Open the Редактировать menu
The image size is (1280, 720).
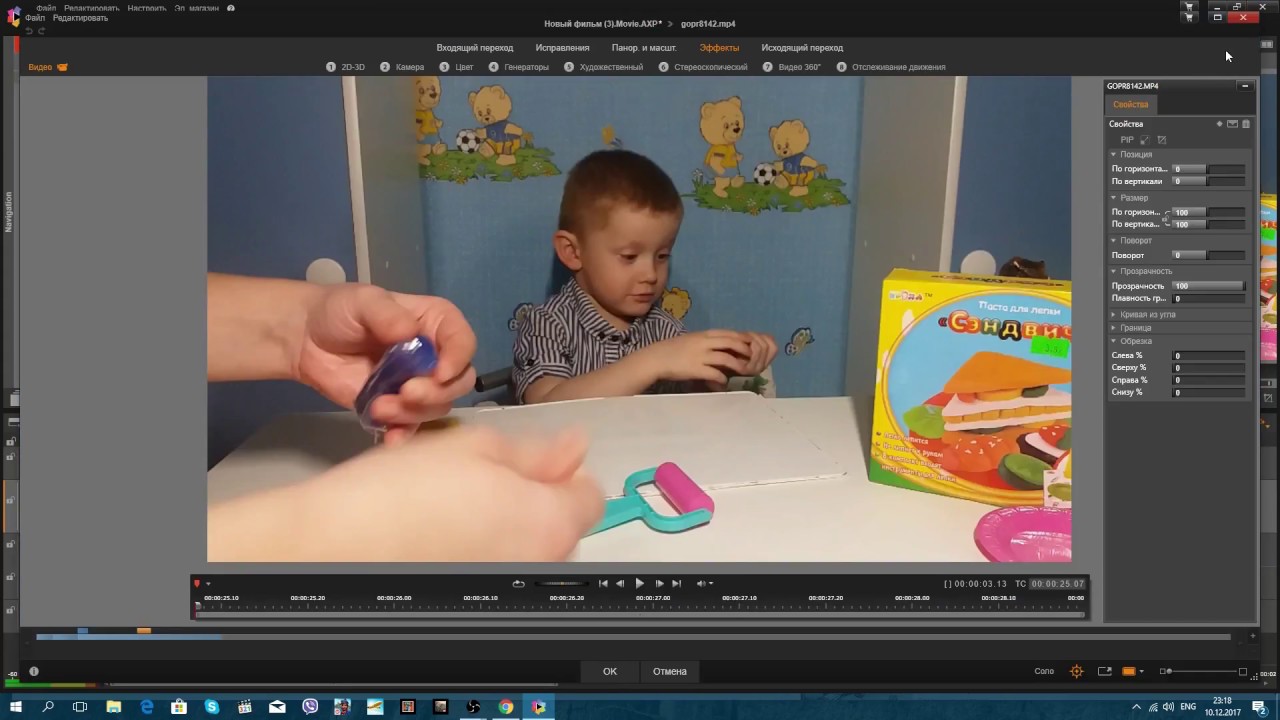pos(81,18)
